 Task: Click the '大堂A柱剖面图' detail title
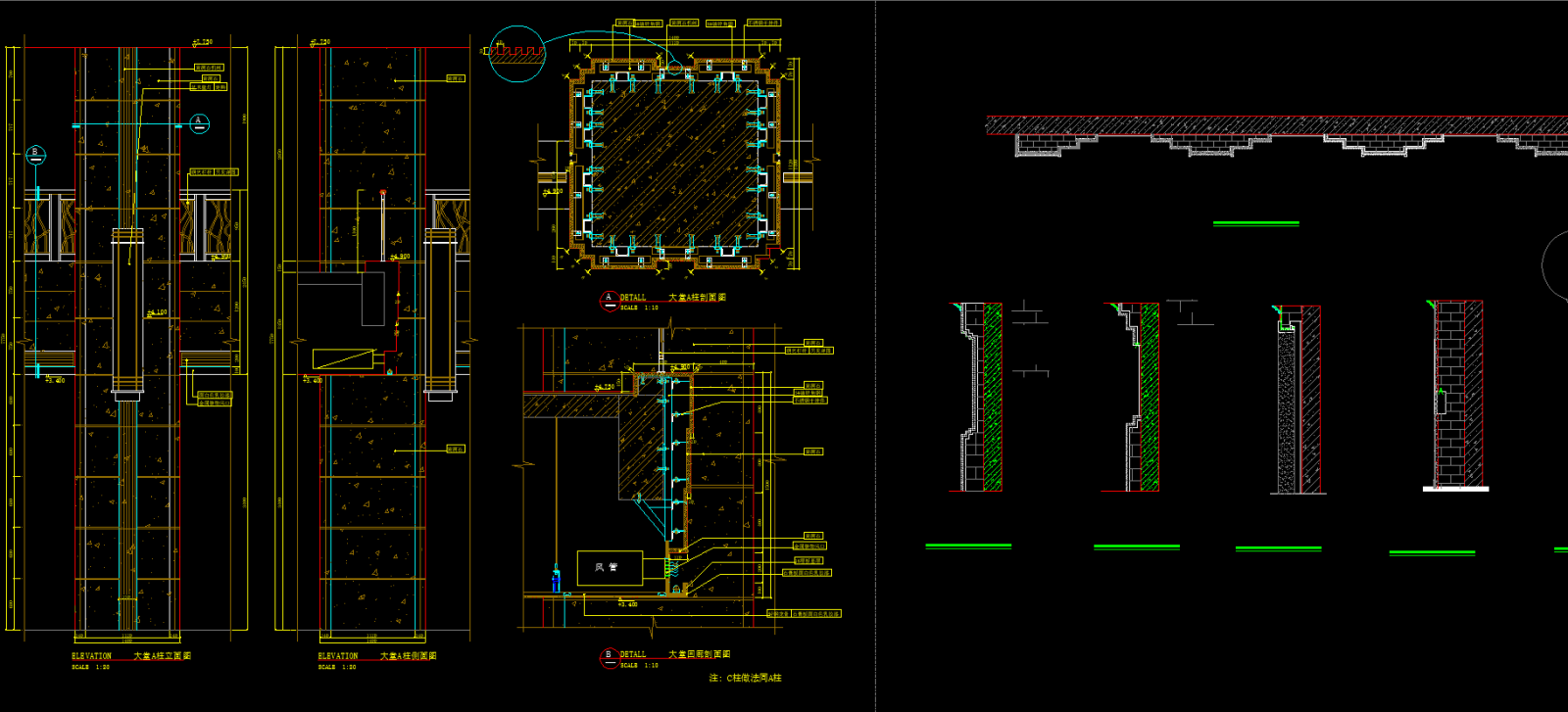697,297
